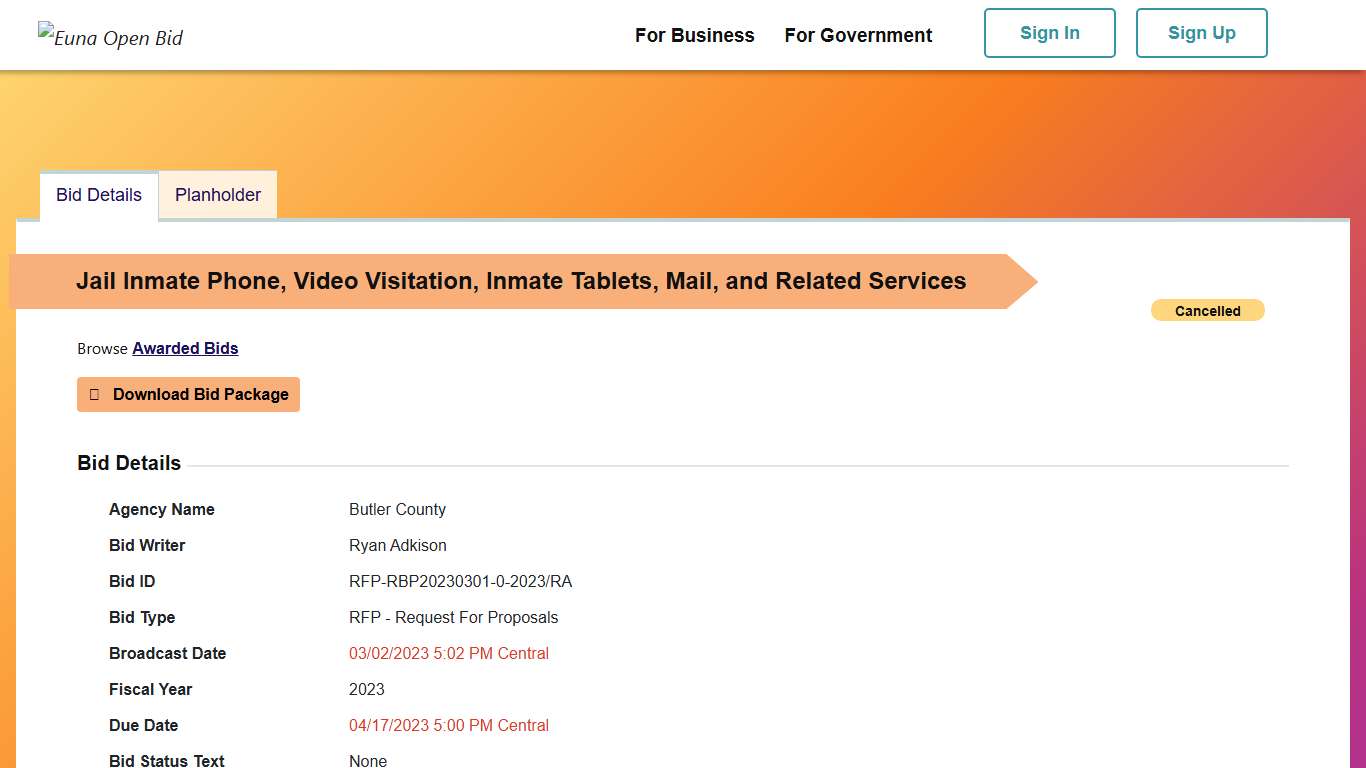Viewport: 1366px width, 768px height.
Task: Click the Sign In button
Action: [1050, 33]
